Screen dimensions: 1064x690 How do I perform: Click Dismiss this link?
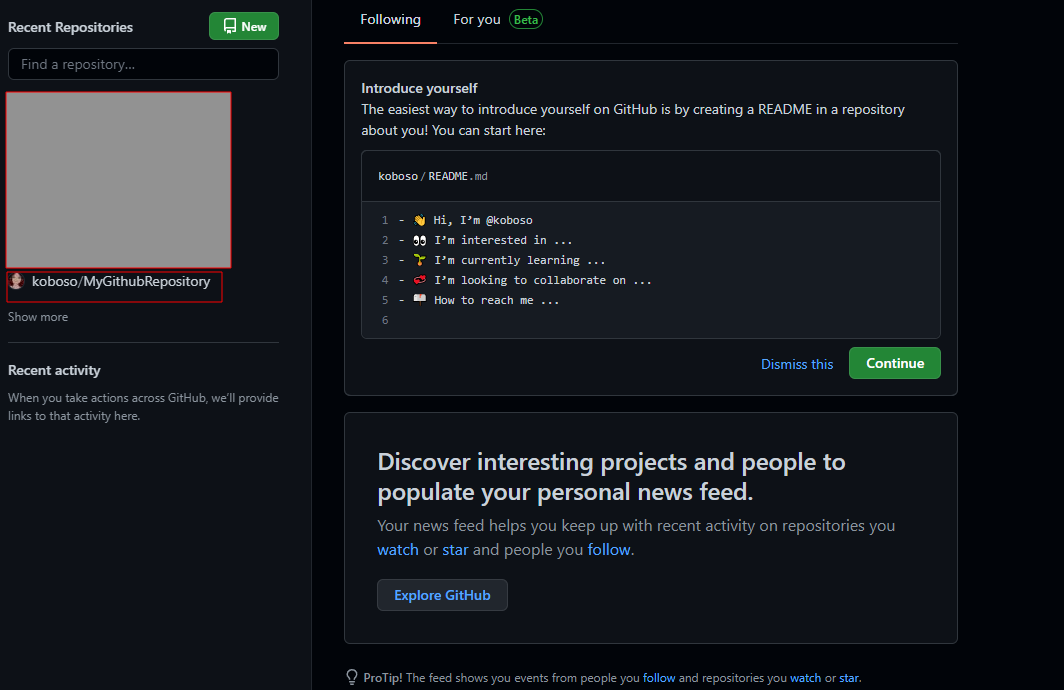[x=797, y=364]
